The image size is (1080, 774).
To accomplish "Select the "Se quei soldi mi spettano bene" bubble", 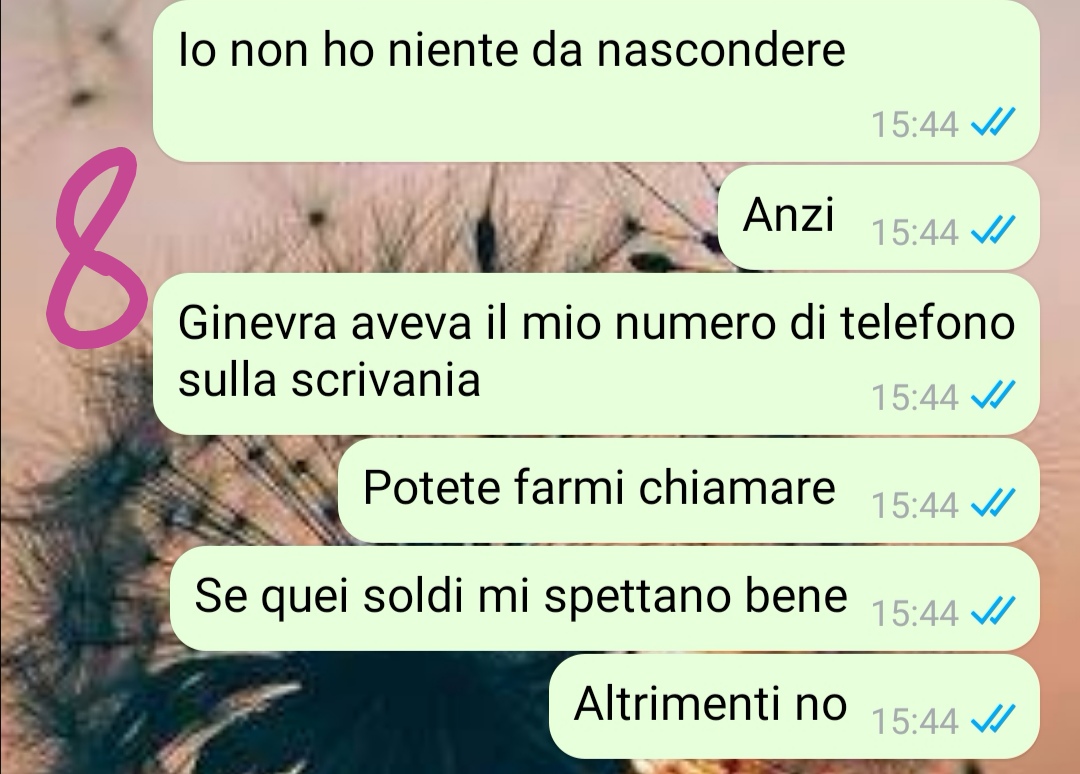I will (604, 598).
